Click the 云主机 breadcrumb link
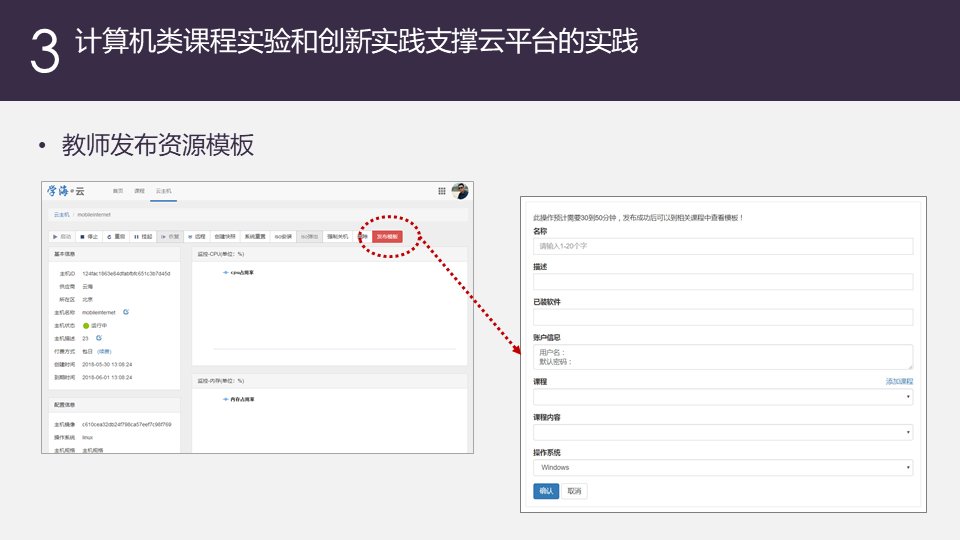Screen dimensions: 960x540 coord(61,214)
